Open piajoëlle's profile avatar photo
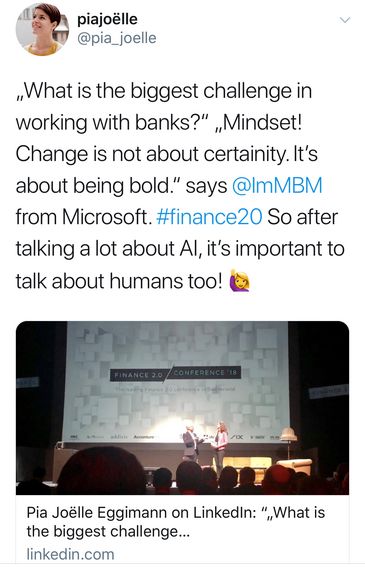This screenshot has height=567, width=365. (x=42, y=29)
